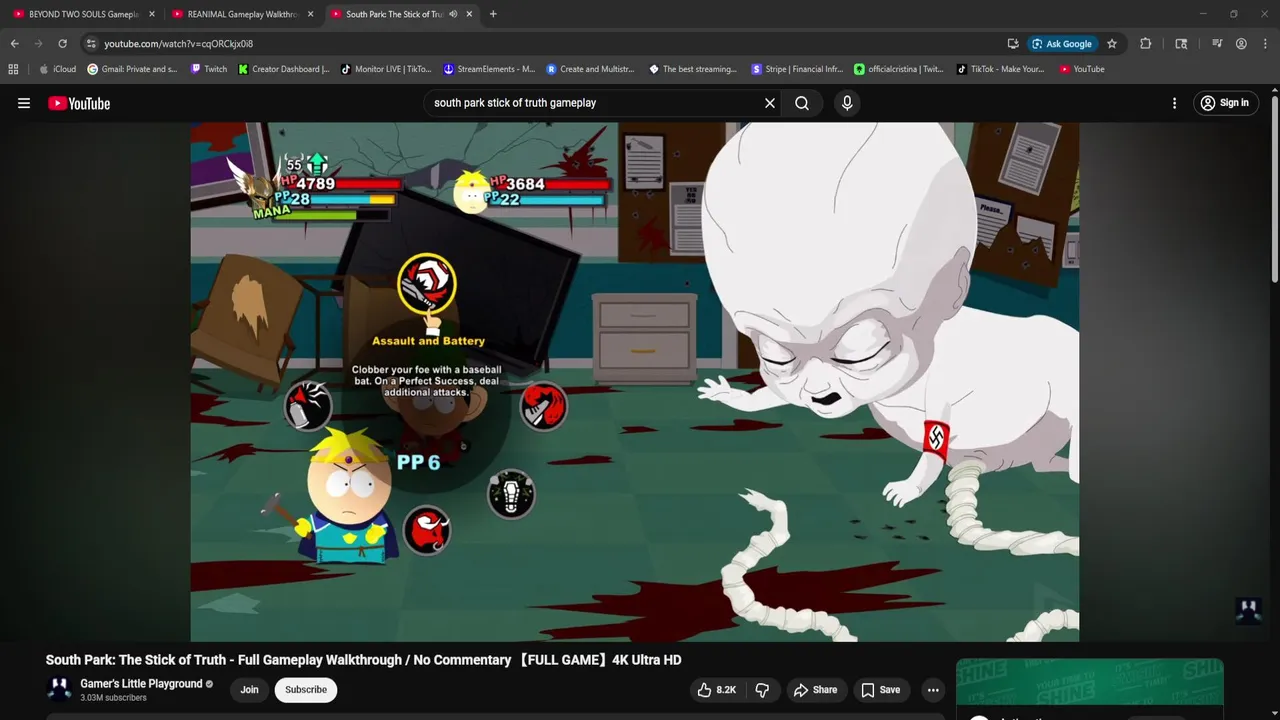This screenshot has width=1280, height=720.
Task: Open Gamer's Little Playground channel avatar
Action: click(x=59, y=689)
